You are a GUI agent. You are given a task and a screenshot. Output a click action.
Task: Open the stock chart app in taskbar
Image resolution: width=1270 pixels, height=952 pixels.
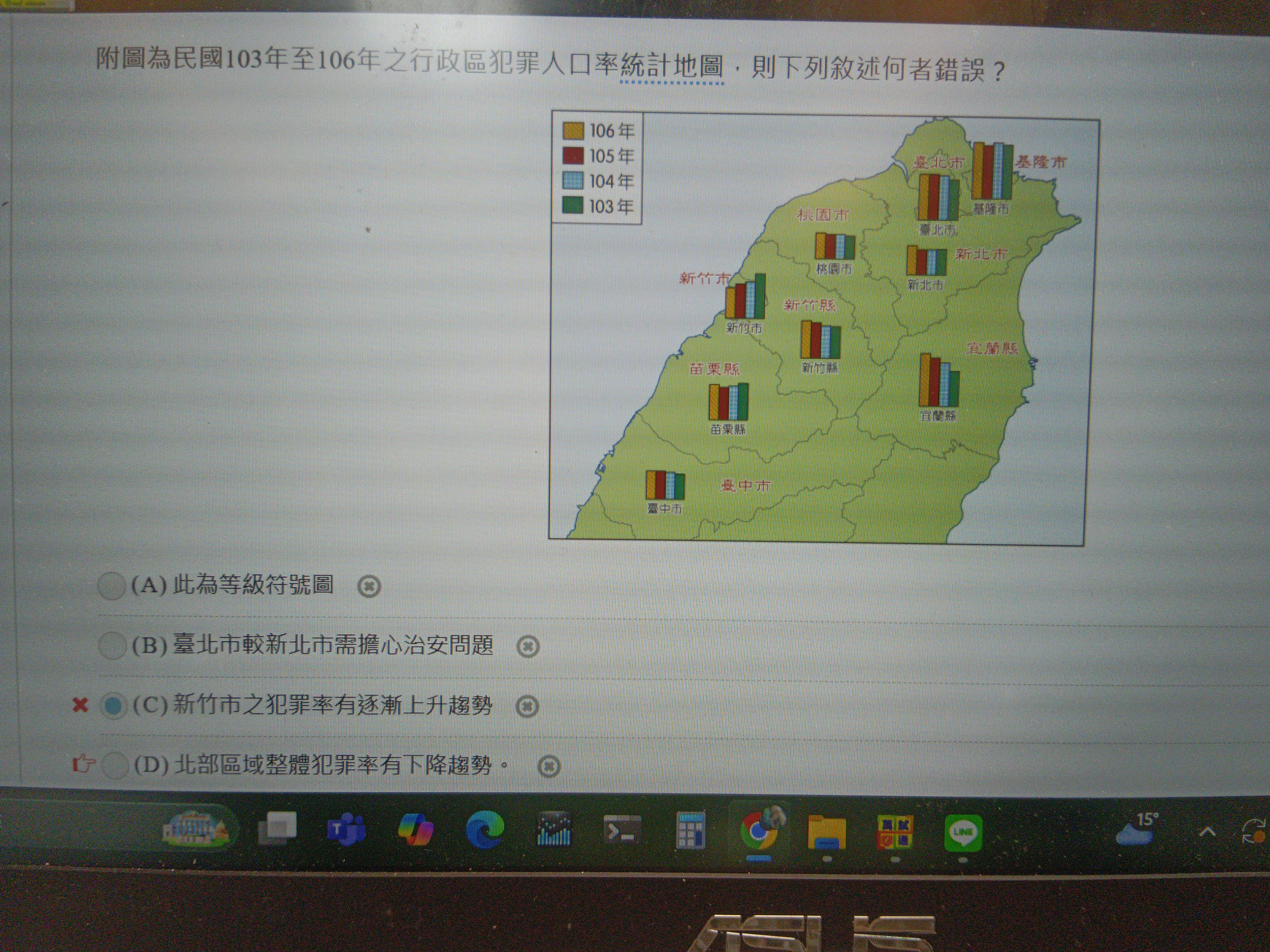554,830
